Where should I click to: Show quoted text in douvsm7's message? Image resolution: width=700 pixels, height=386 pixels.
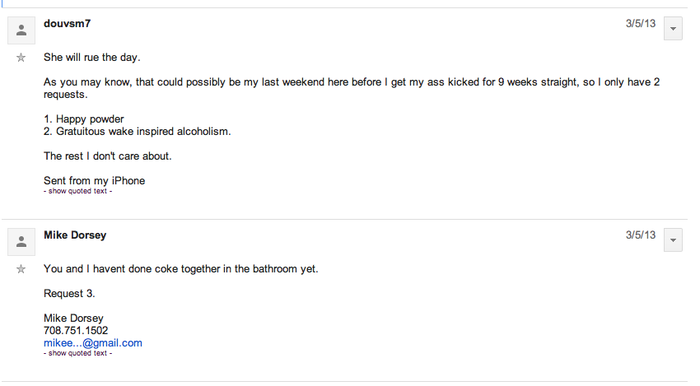78,191
